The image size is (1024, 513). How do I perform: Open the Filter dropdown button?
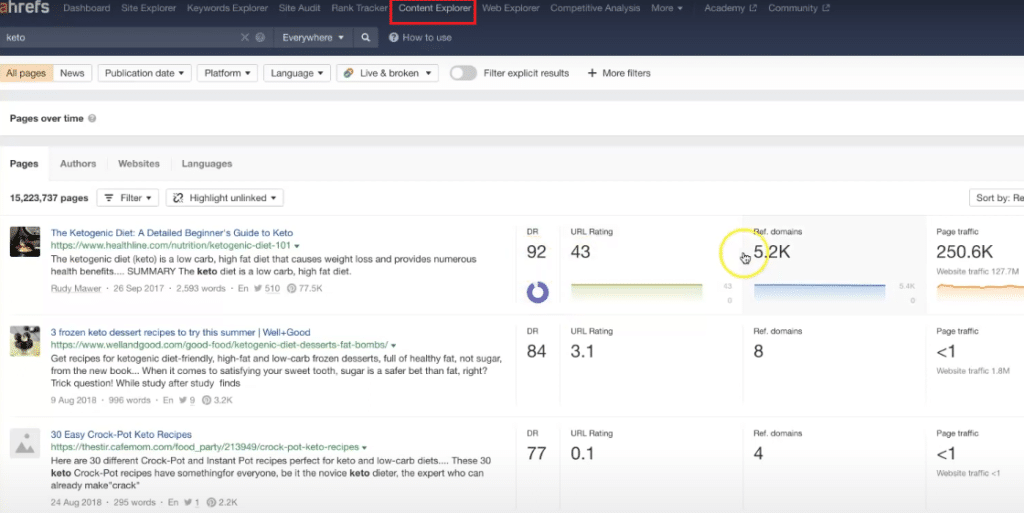[x=128, y=198]
